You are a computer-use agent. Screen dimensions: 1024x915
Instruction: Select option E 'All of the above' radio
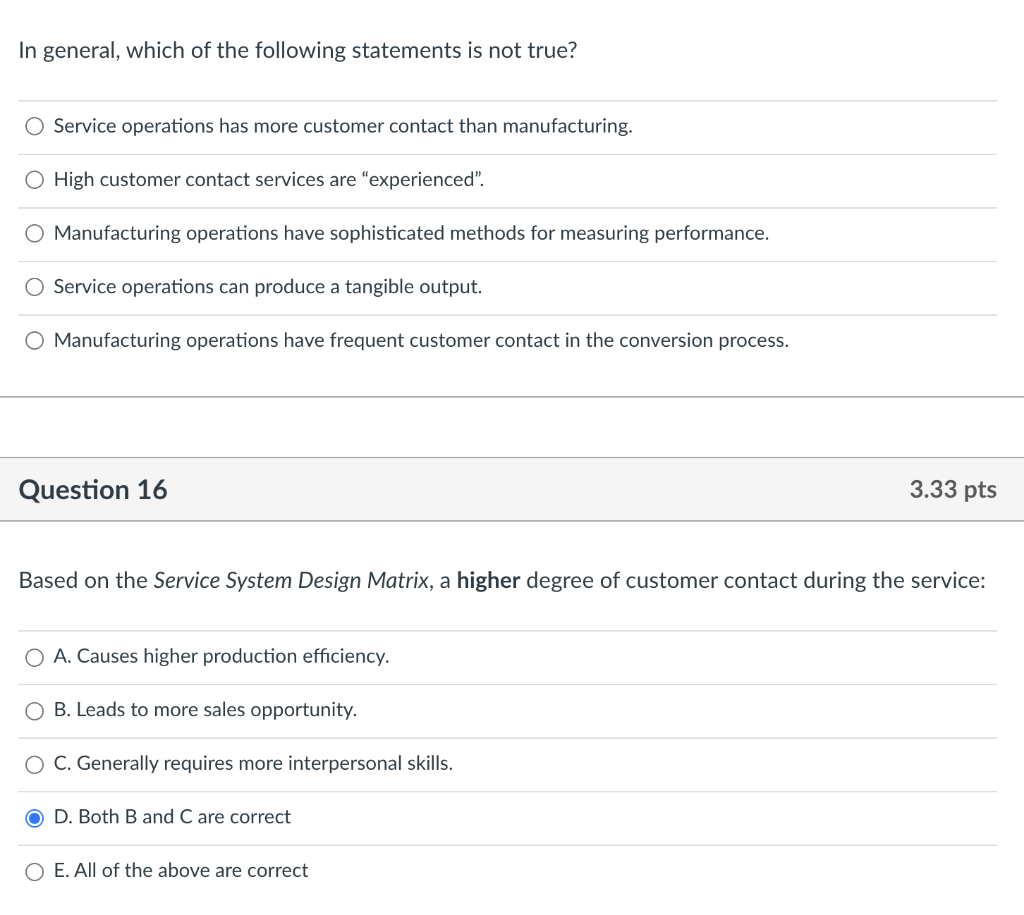click(x=35, y=872)
